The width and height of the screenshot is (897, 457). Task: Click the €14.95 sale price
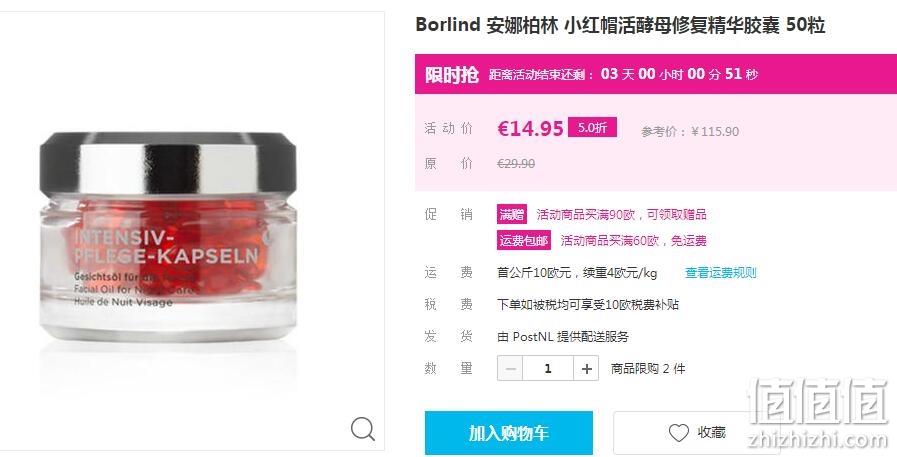[530, 128]
